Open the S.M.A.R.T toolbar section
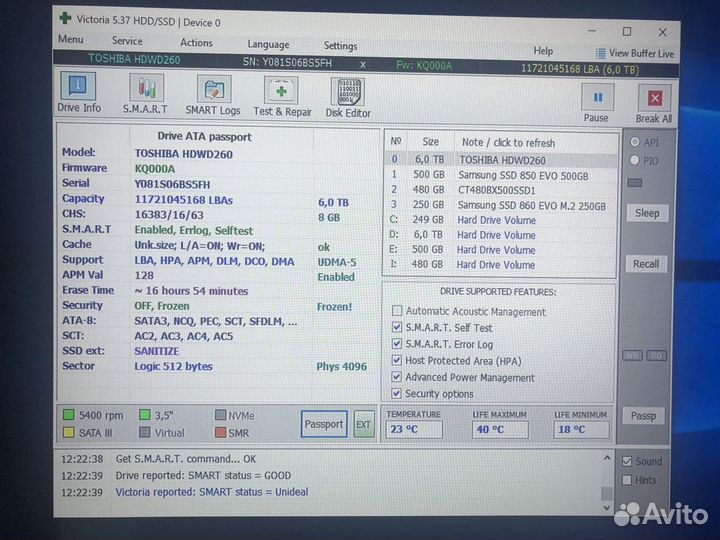This screenshot has width=720, height=540. click(x=146, y=94)
